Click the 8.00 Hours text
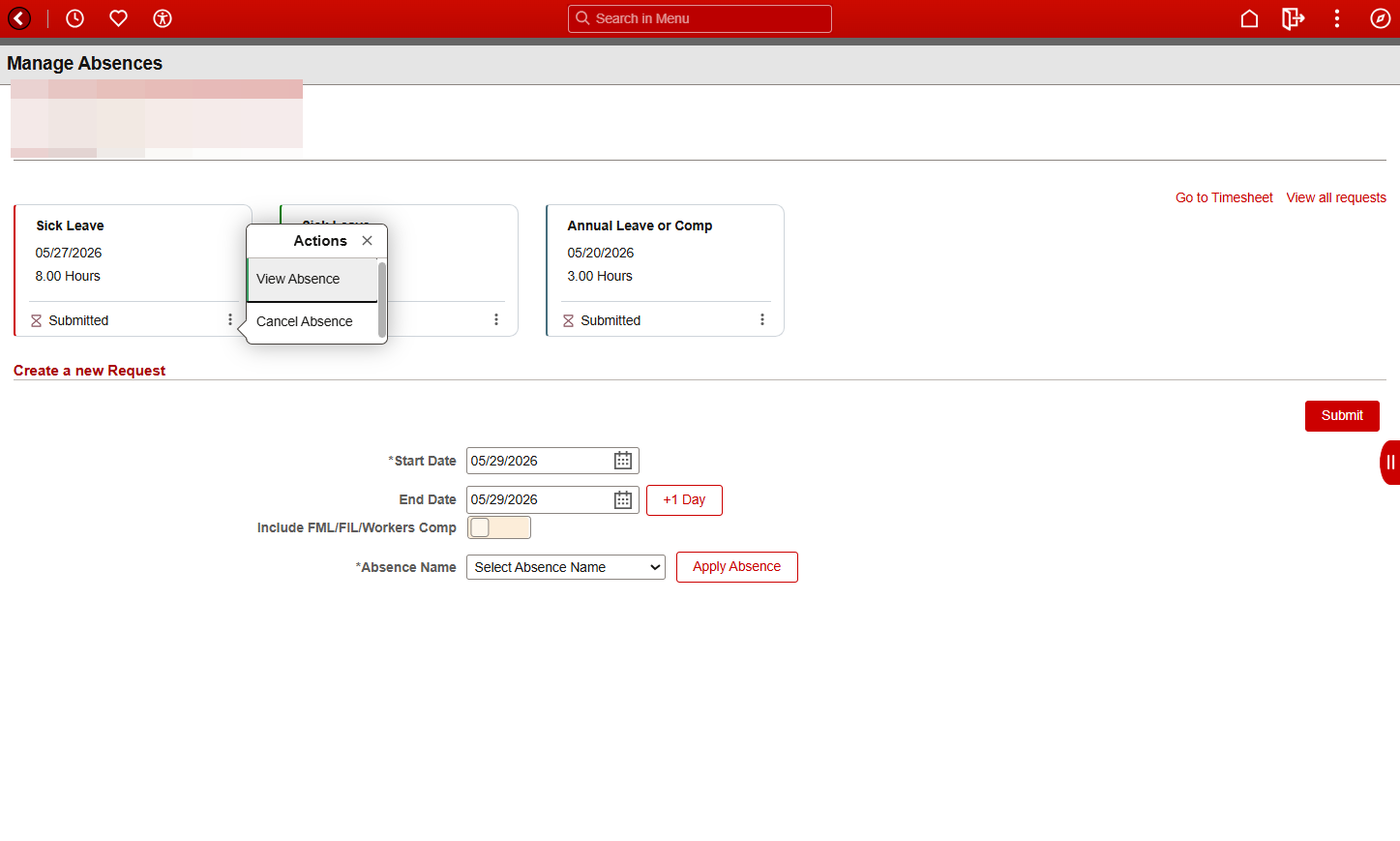1400x841 pixels. [68, 276]
